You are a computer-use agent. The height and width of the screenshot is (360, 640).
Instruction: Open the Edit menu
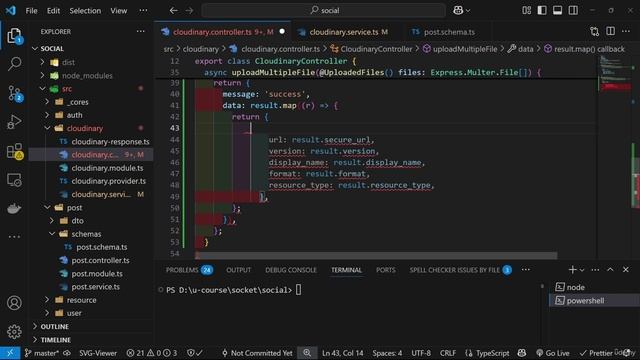click(53, 11)
